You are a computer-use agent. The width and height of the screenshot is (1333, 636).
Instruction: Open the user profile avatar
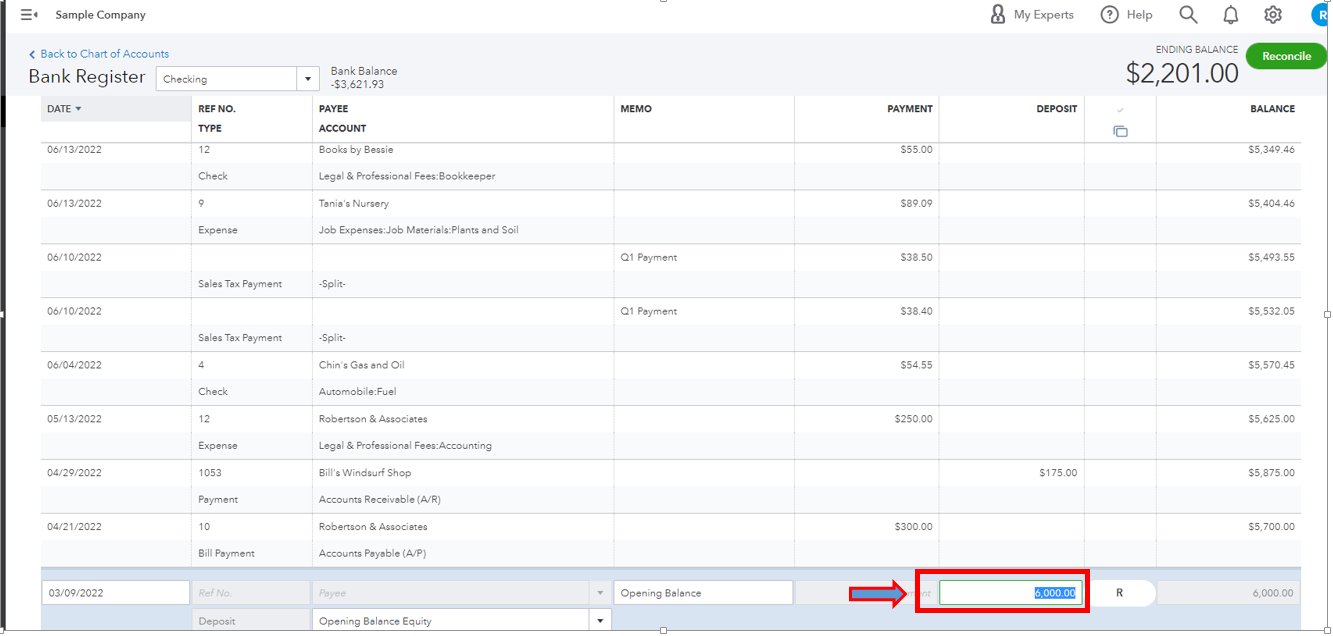tap(1322, 15)
